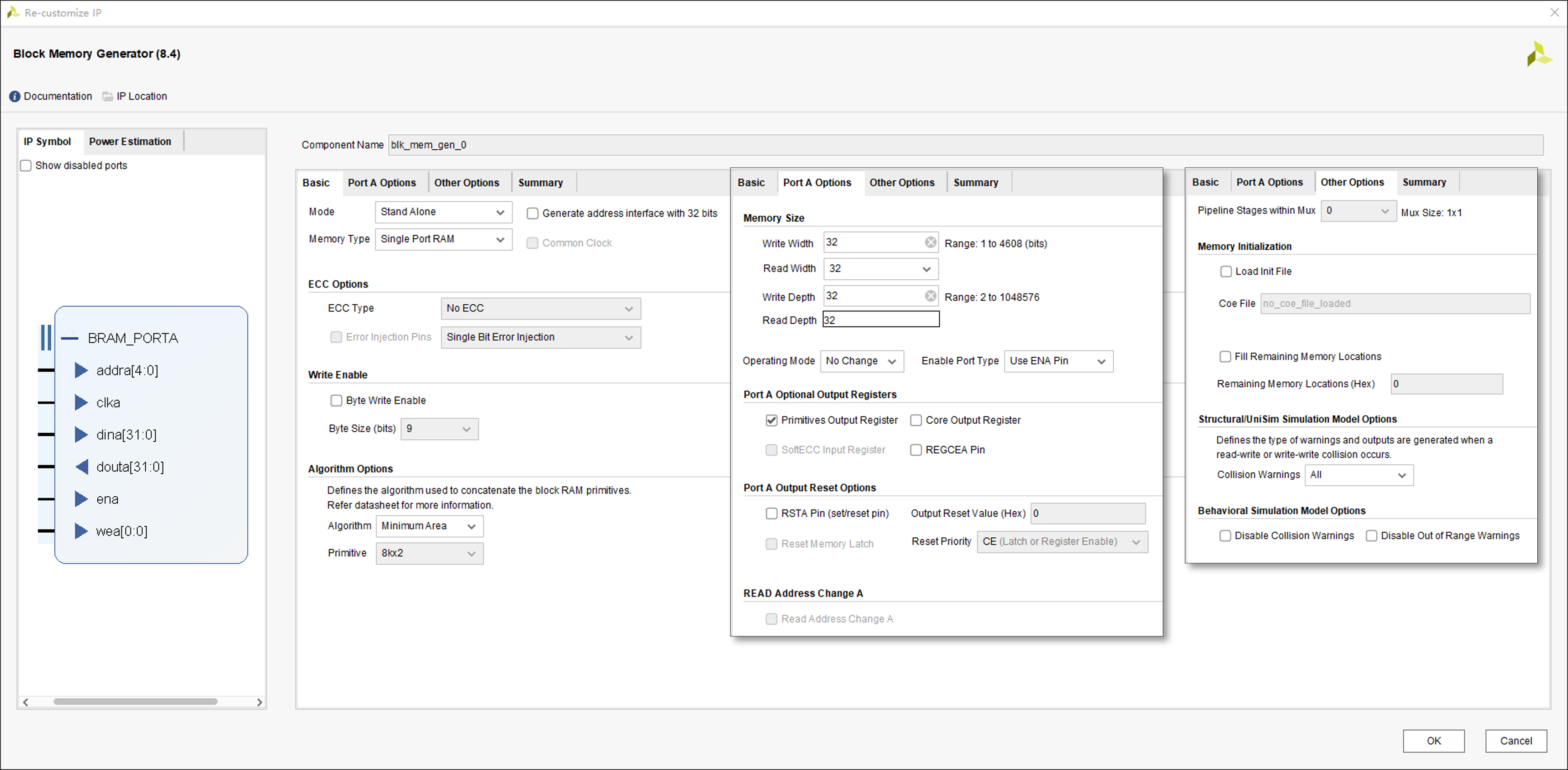Image resolution: width=1568 pixels, height=770 pixels.
Task: Click scroll right arrow in IP Symbol panel
Action: click(x=259, y=702)
